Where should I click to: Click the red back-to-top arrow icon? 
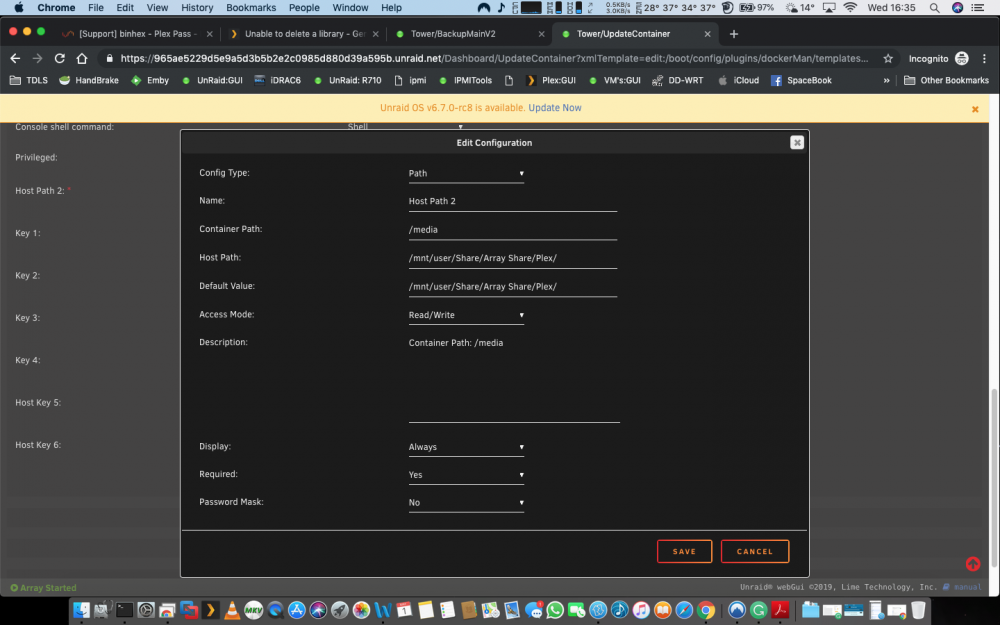pyautogui.click(x=973, y=564)
